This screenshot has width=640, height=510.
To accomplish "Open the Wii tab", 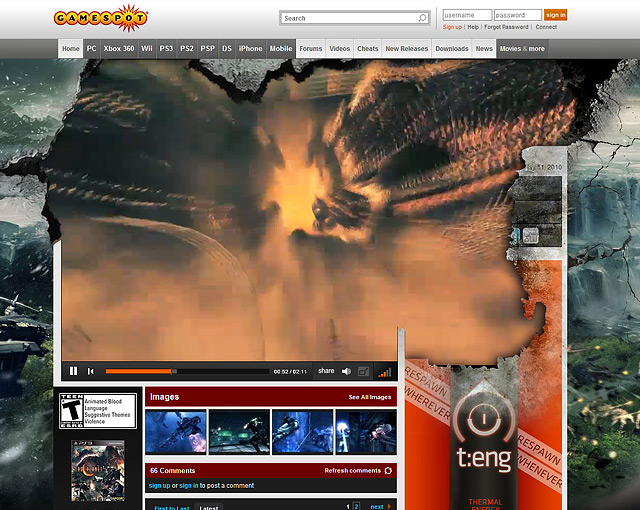I will point(147,49).
